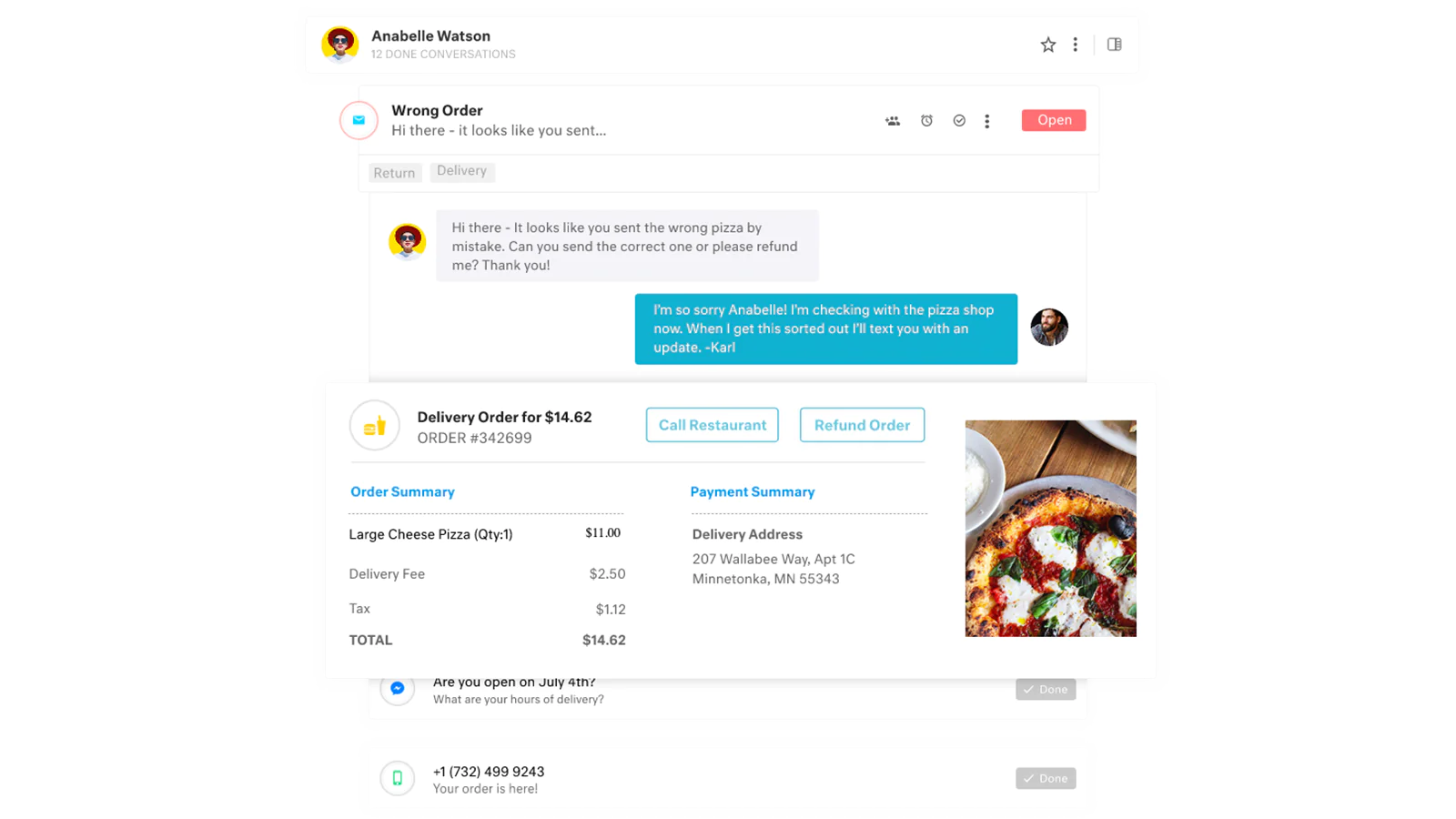Click Call Restaurant button
This screenshot has height=819, width=1456.
pyautogui.click(x=713, y=425)
